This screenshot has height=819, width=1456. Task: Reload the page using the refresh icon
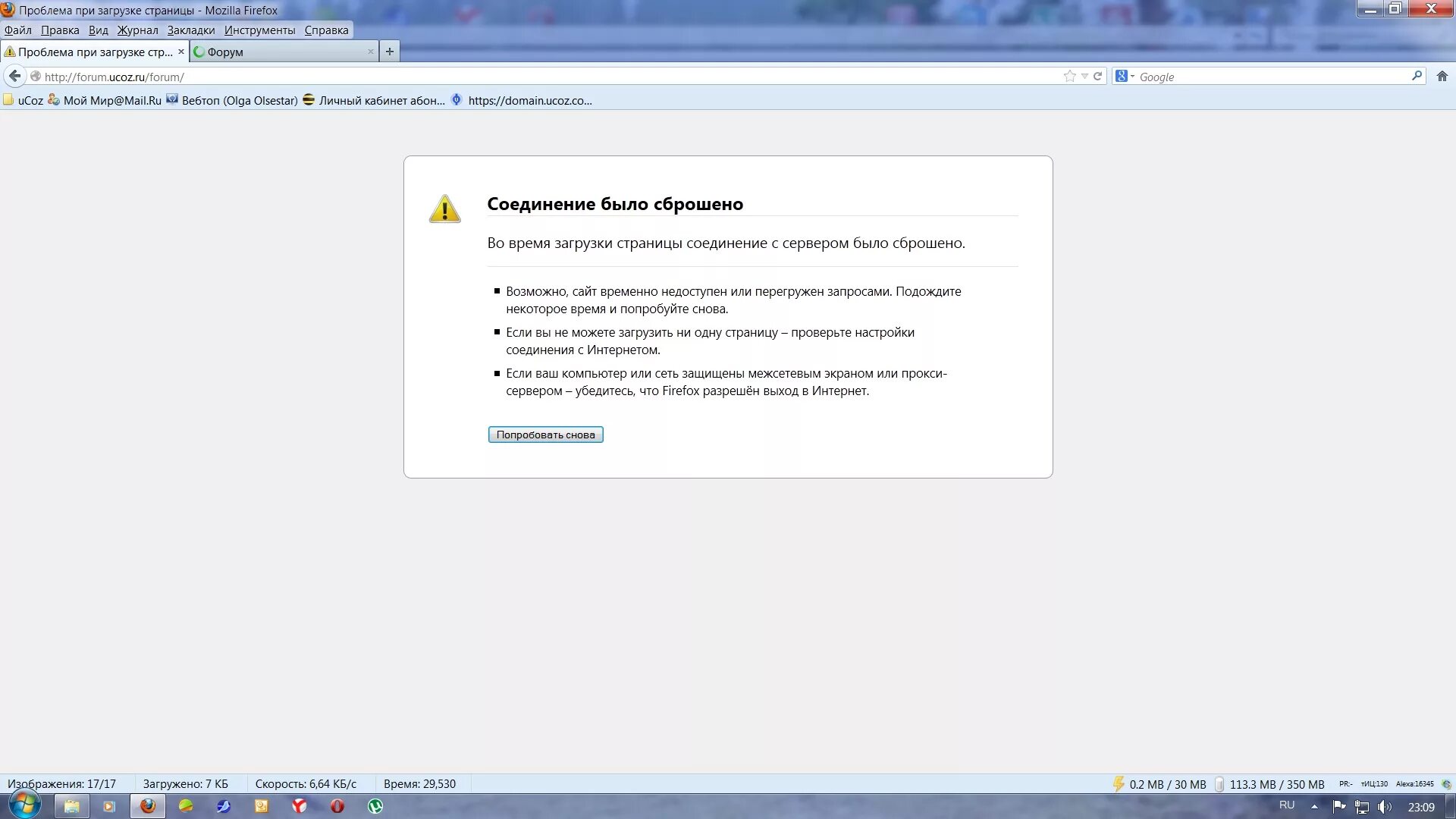1097,76
